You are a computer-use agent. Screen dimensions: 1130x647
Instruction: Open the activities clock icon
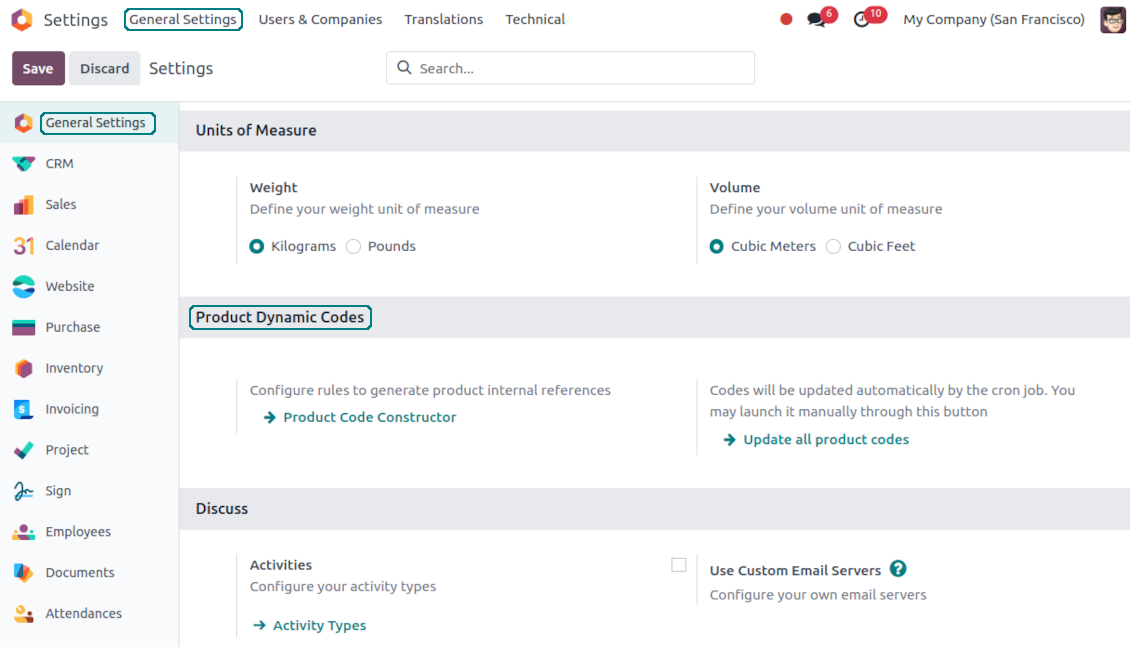click(862, 20)
